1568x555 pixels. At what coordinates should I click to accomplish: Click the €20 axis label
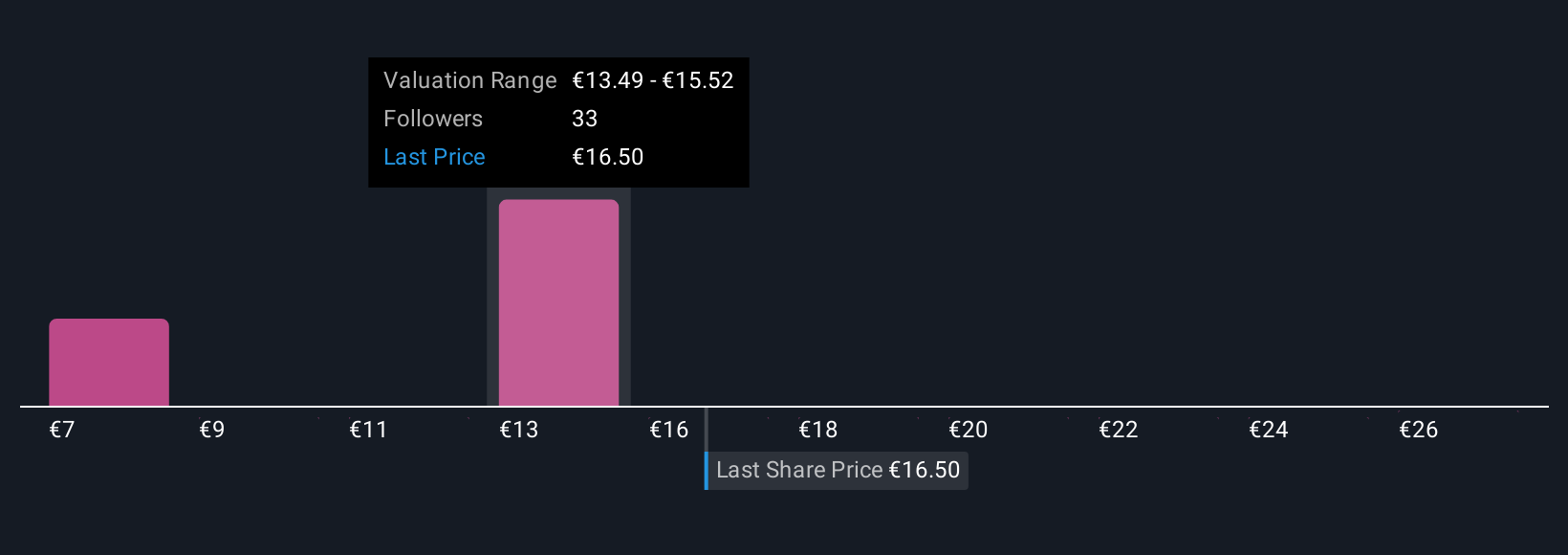tap(969, 430)
